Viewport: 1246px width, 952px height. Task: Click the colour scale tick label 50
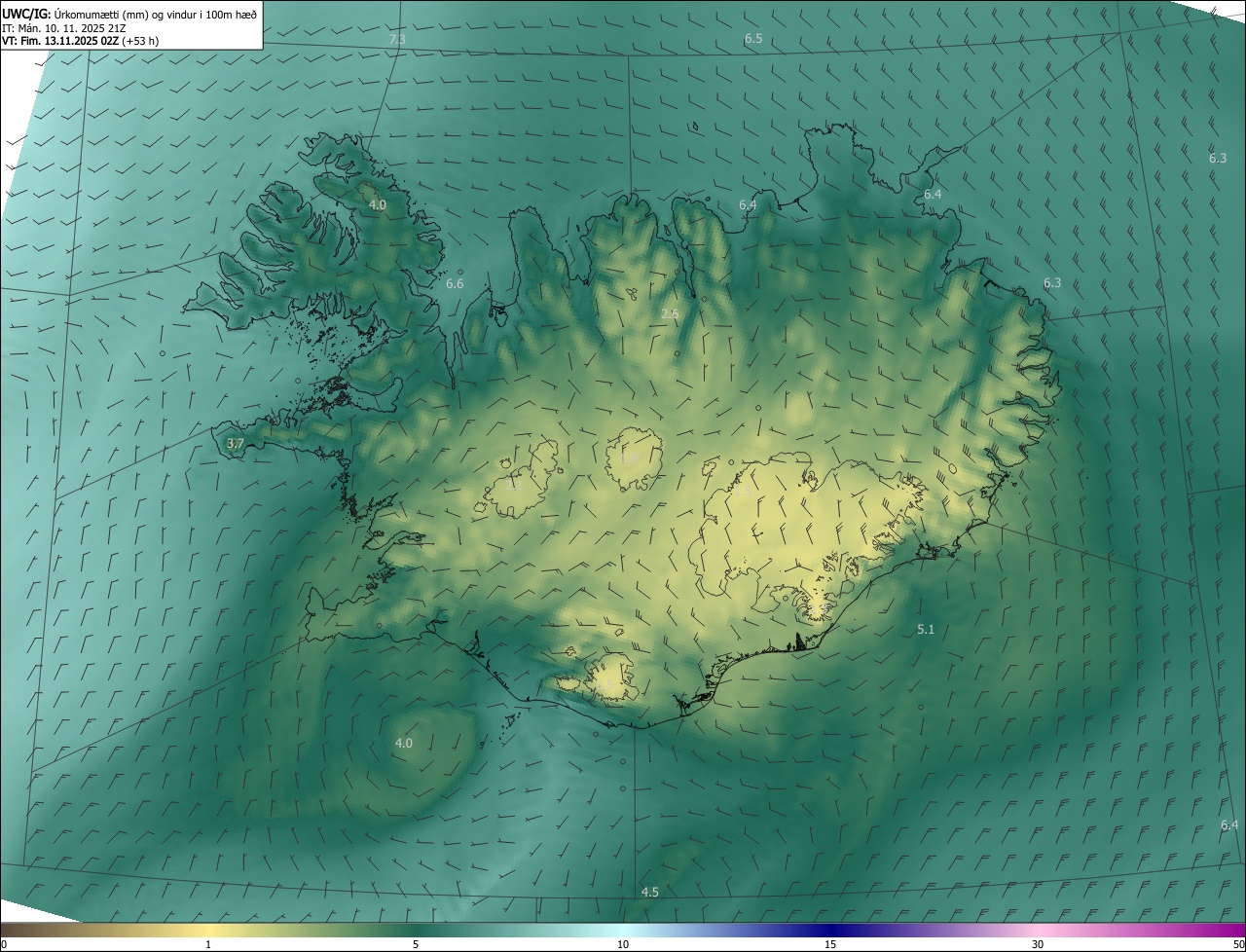pos(1238,945)
